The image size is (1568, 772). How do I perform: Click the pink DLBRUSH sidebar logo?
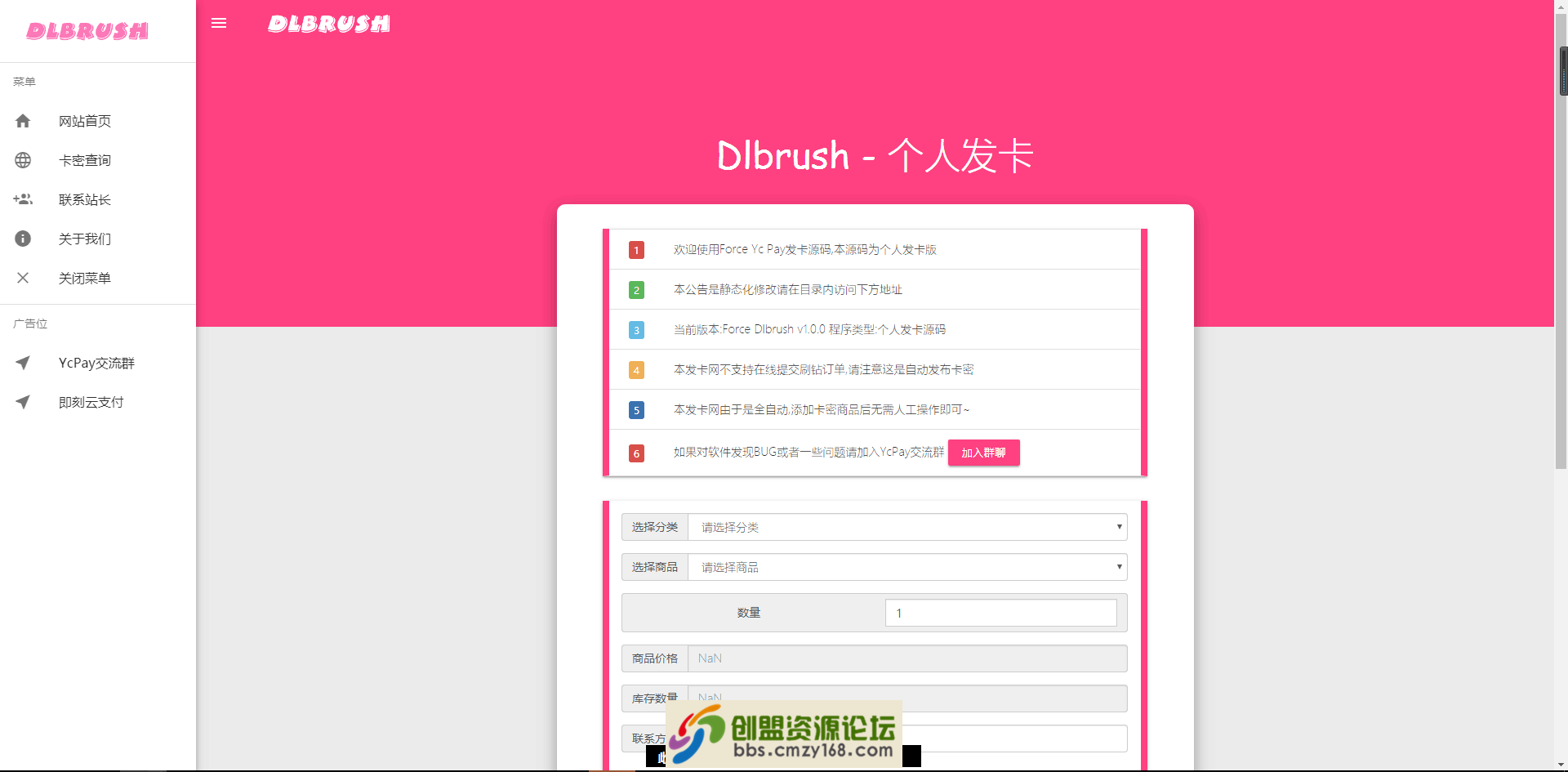tap(87, 31)
